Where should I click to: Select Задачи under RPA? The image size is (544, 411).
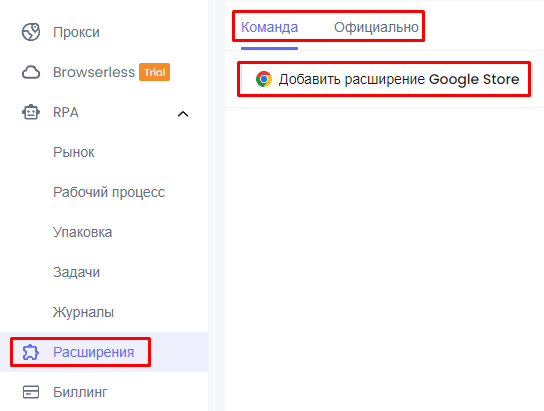(x=76, y=272)
